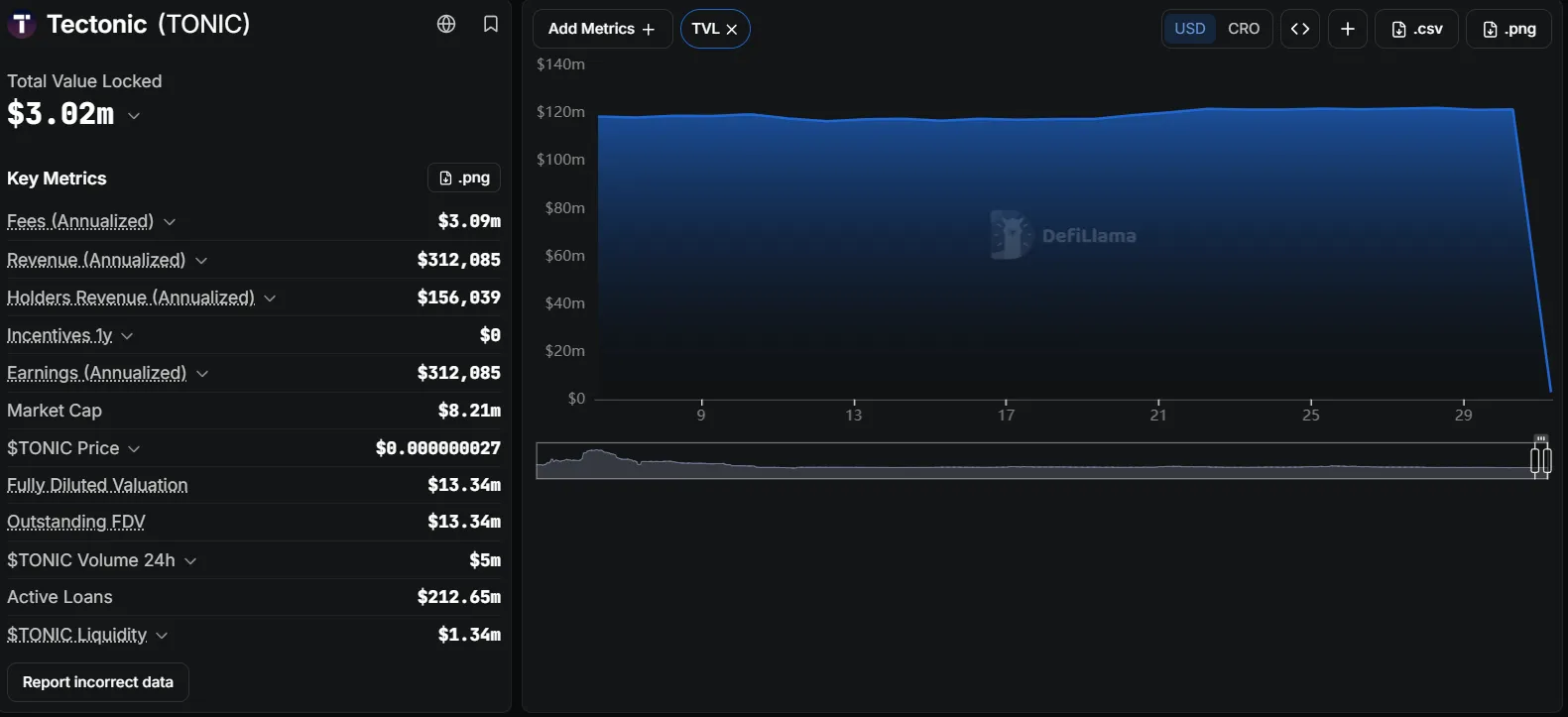Click the $0.000000027 price value
The width and height of the screenshot is (1568, 717).
tap(437, 448)
